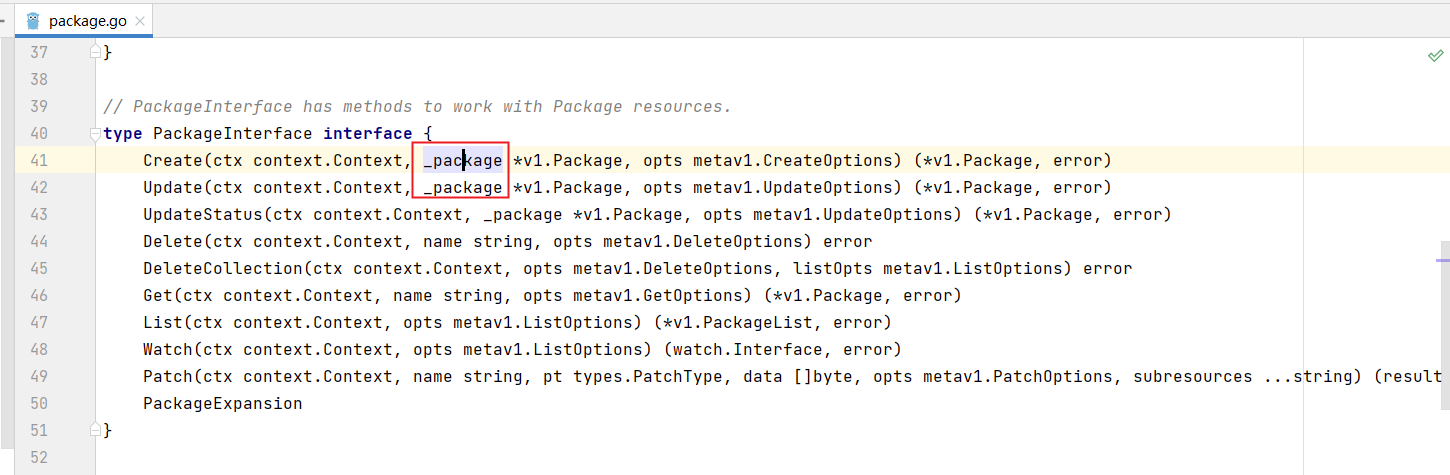Collapse the fold end marker on line 51
1450x475 pixels.
click(96, 430)
